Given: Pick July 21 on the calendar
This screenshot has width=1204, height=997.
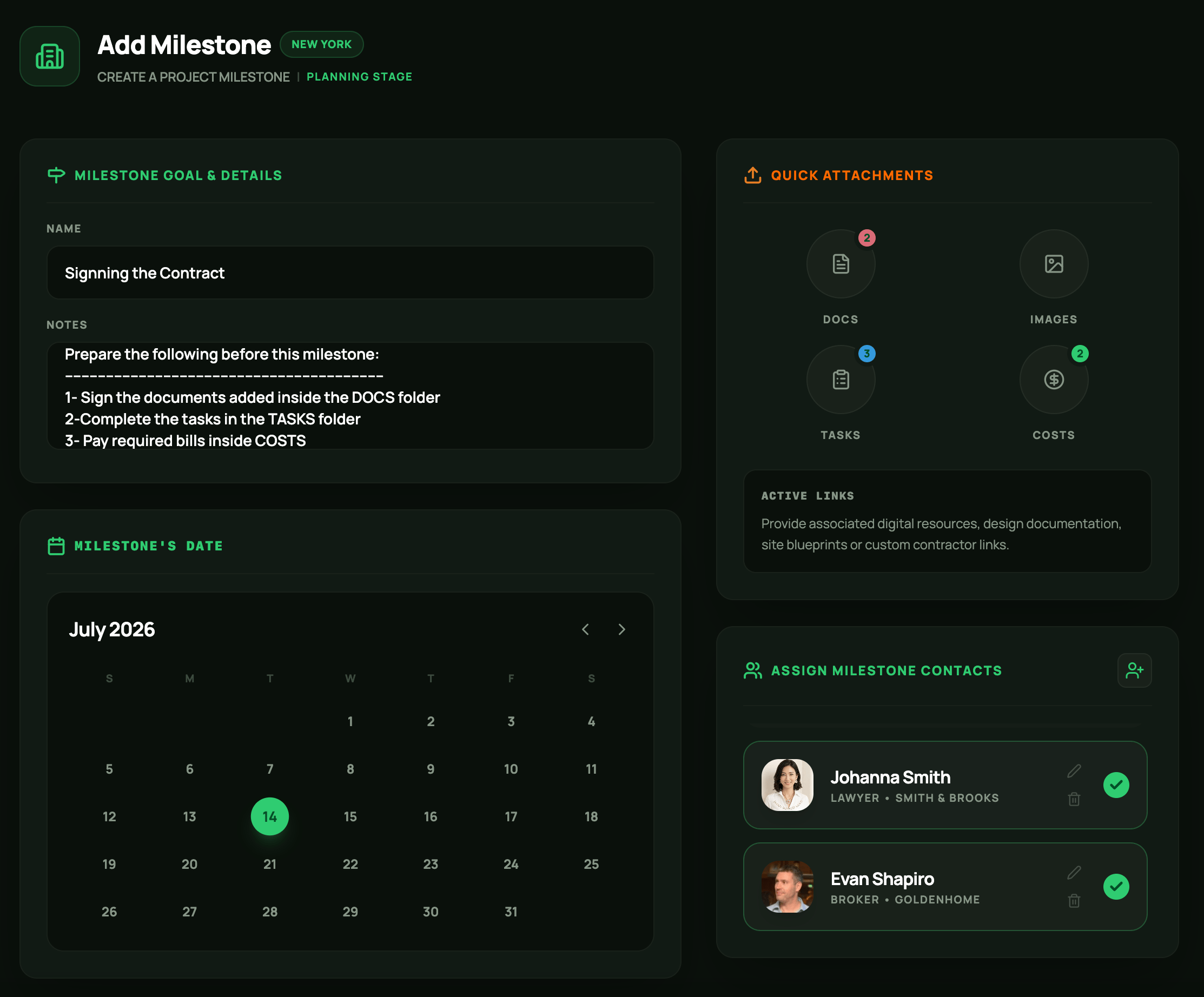Looking at the screenshot, I should coord(270,864).
